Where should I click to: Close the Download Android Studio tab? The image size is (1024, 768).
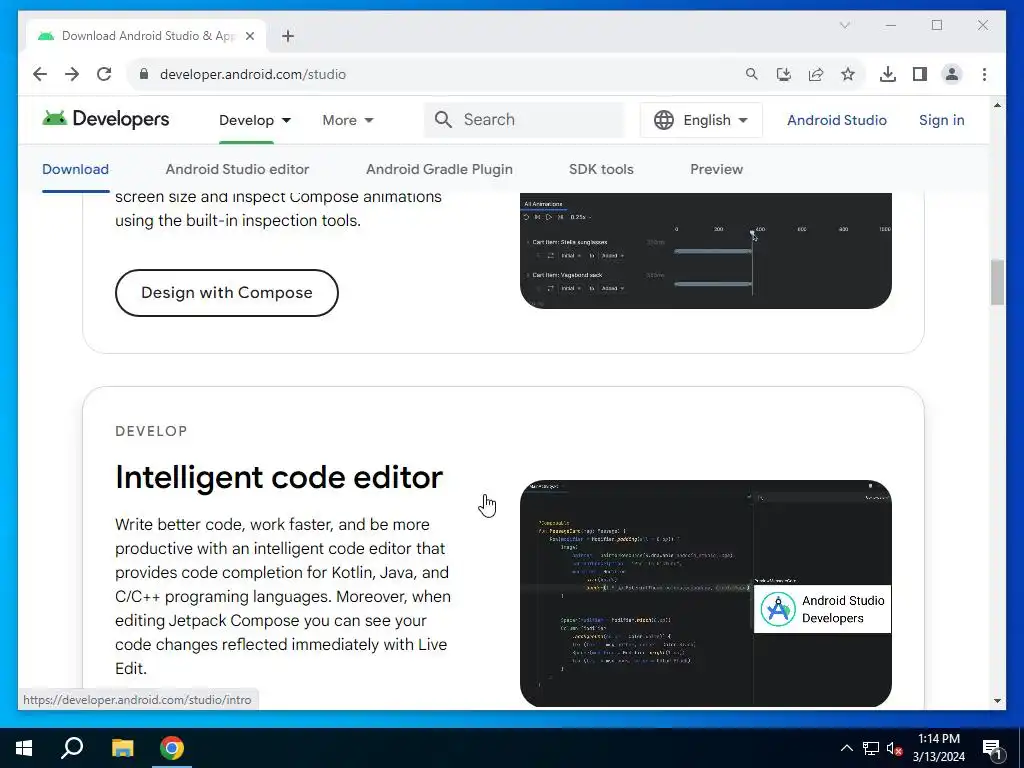point(249,36)
